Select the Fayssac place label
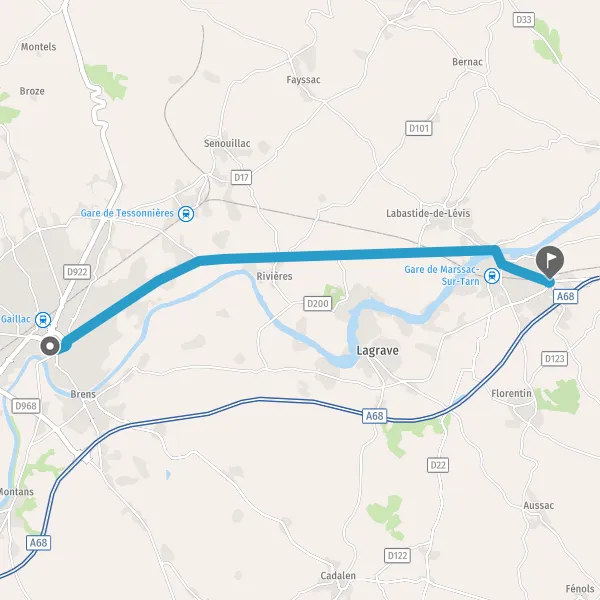Image resolution: width=600 pixels, height=600 pixels. tap(303, 80)
